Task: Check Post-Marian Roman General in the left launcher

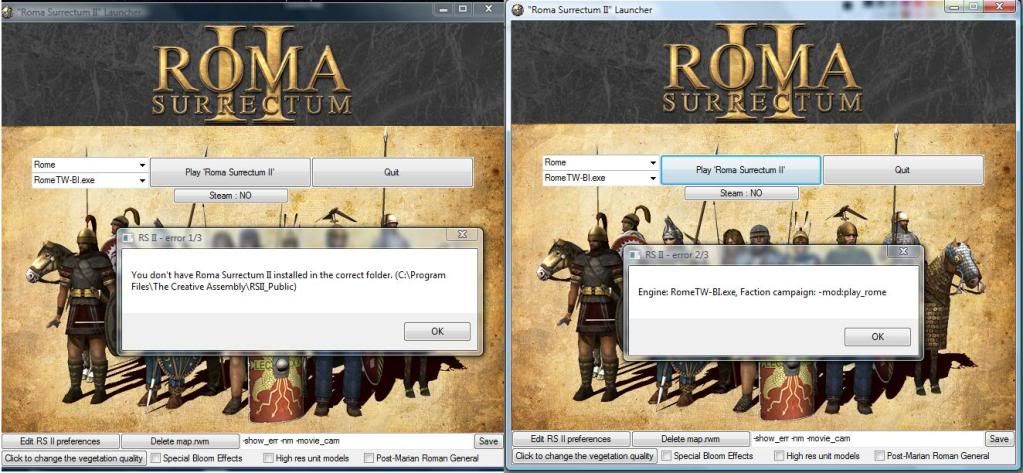Action: tap(369, 458)
